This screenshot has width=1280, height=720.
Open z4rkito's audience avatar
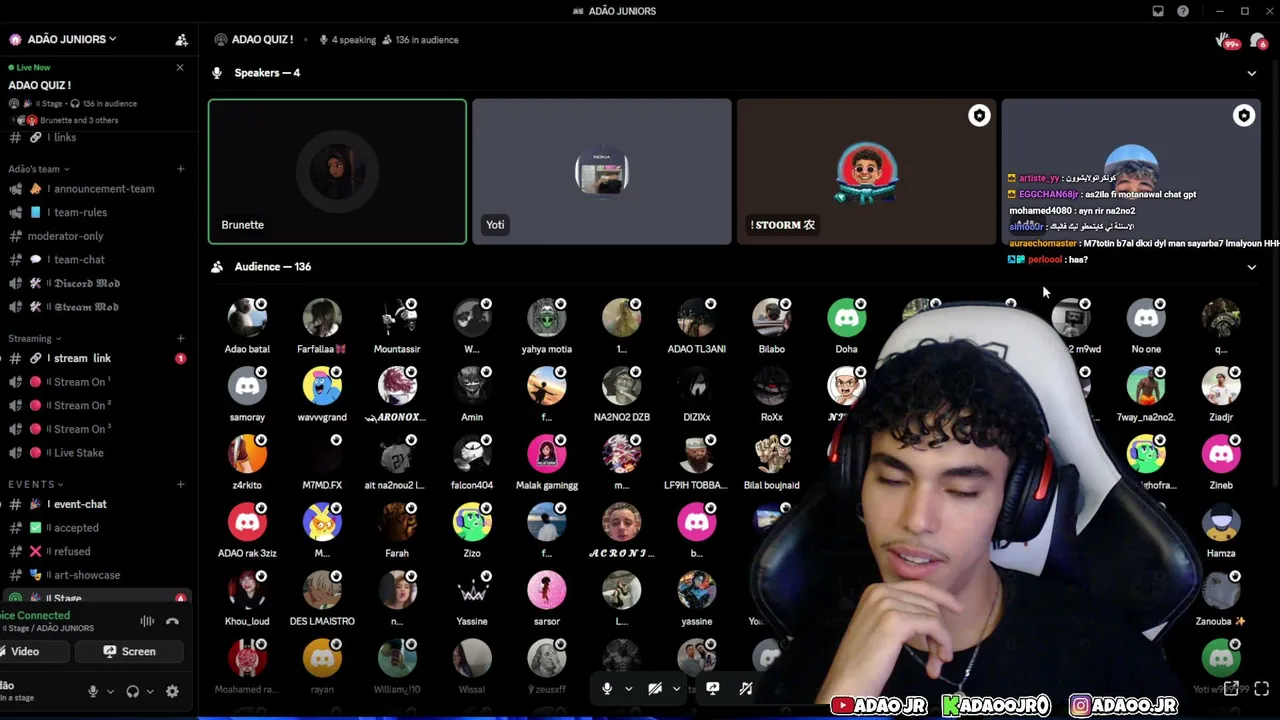pos(247,454)
